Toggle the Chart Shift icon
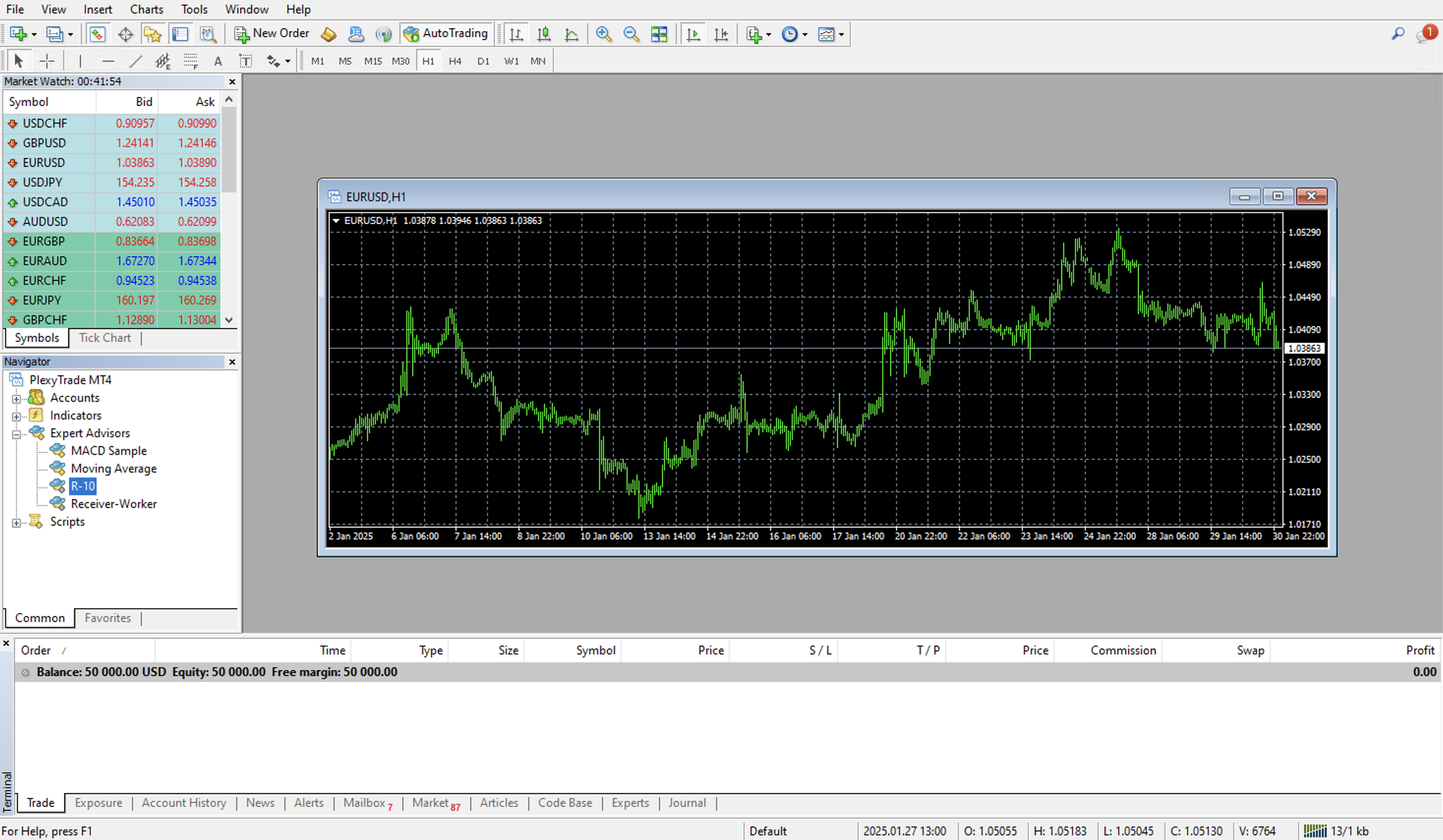 [721, 34]
